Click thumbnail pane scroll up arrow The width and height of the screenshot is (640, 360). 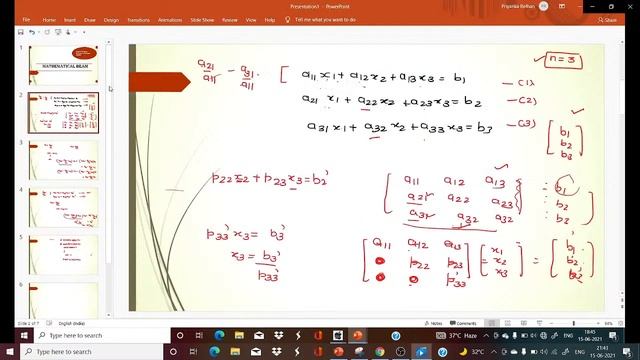[109, 42]
